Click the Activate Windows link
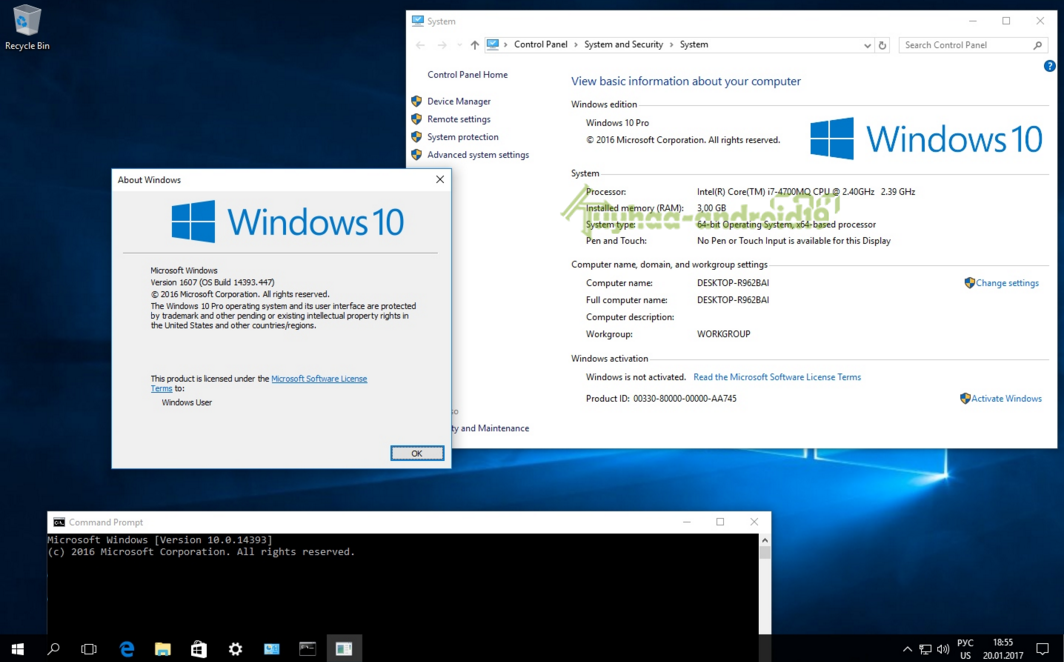Viewport: 1064px width, 662px height. (1006, 398)
